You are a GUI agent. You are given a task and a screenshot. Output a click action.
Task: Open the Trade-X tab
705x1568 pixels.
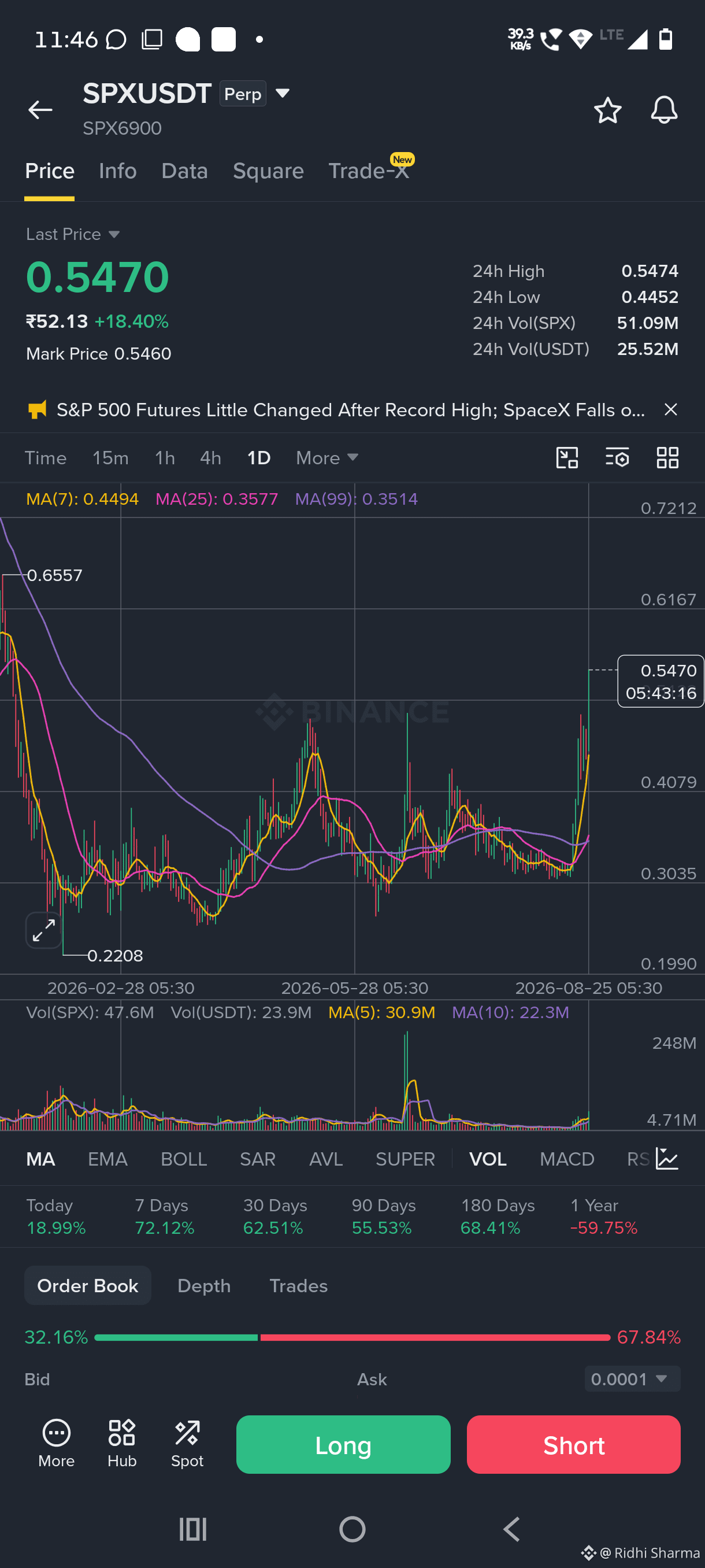pyautogui.click(x=369, y=171)
